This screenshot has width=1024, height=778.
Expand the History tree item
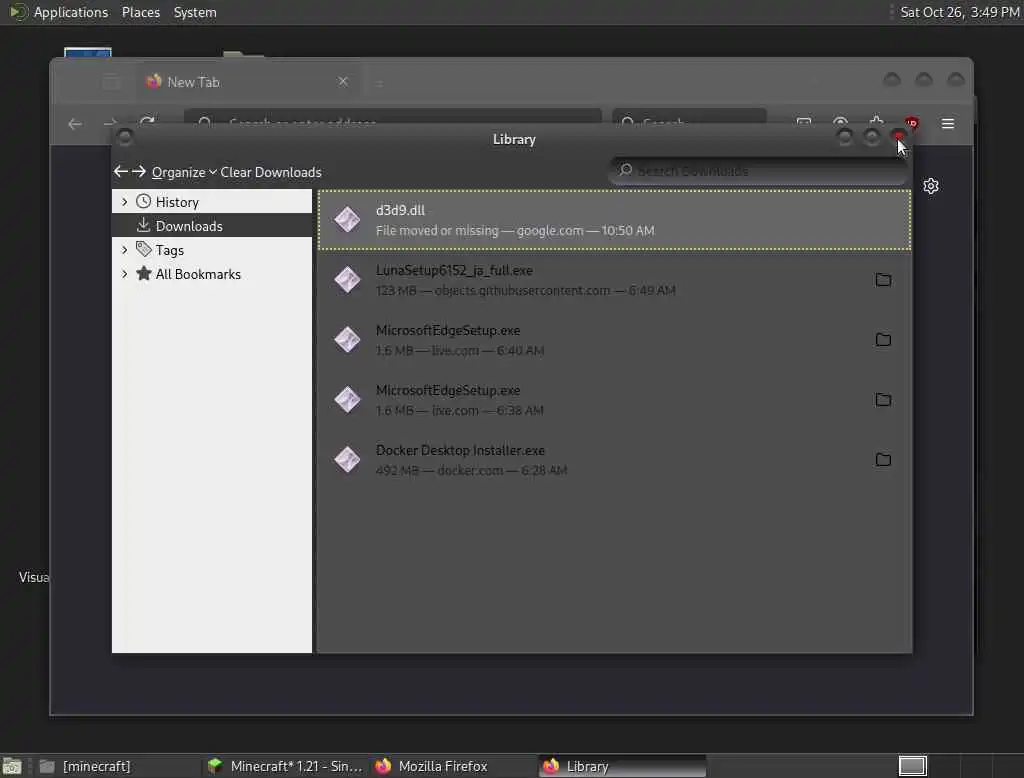124,202
